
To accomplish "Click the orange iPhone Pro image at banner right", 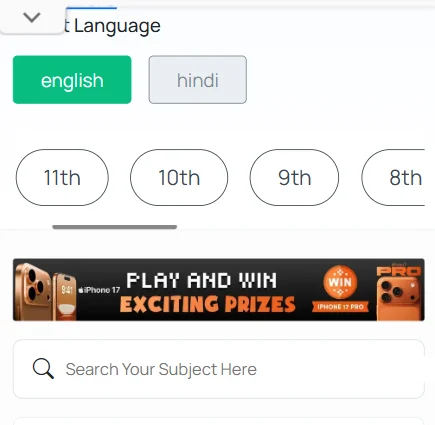I will [400, 292].
